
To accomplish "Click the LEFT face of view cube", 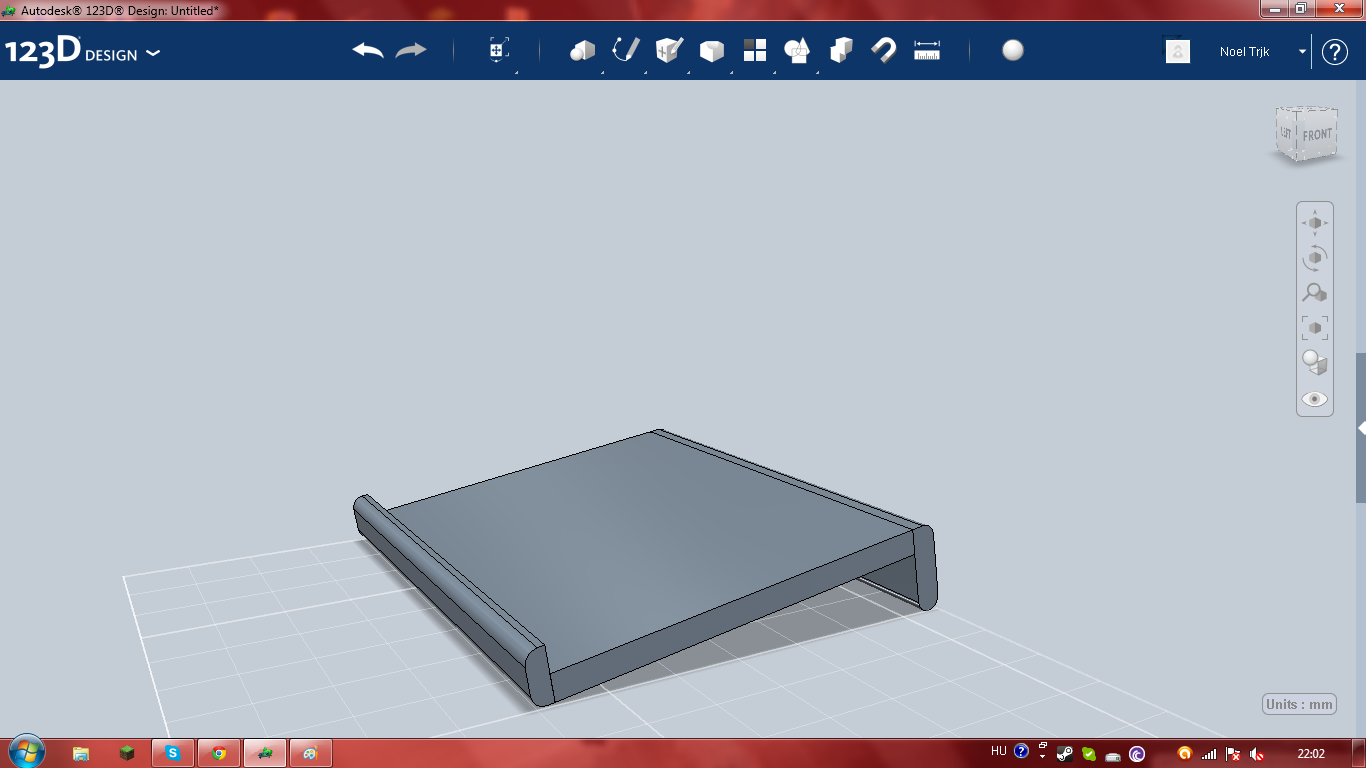I will (1287, 132).
